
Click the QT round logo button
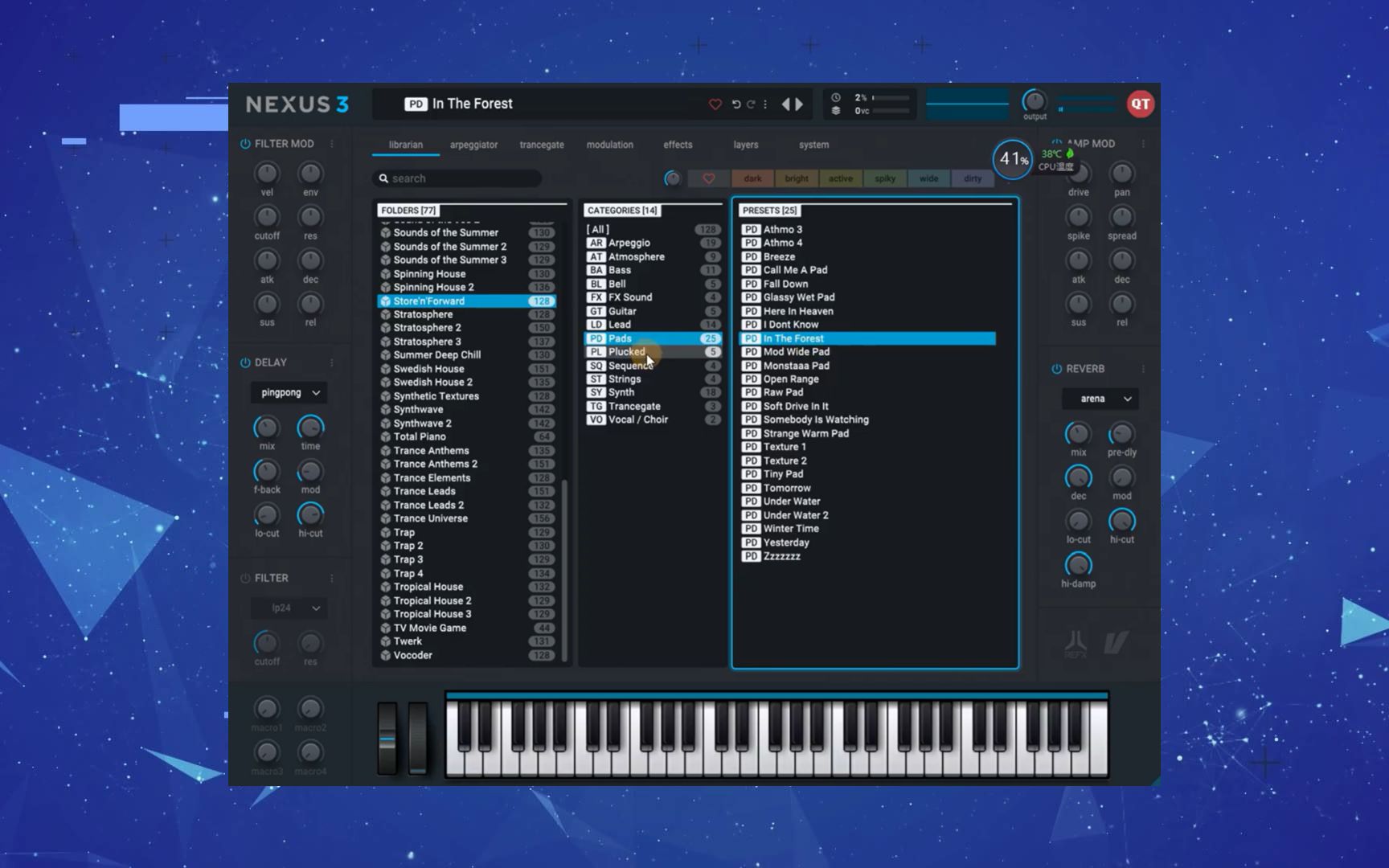coord(1140,104)
